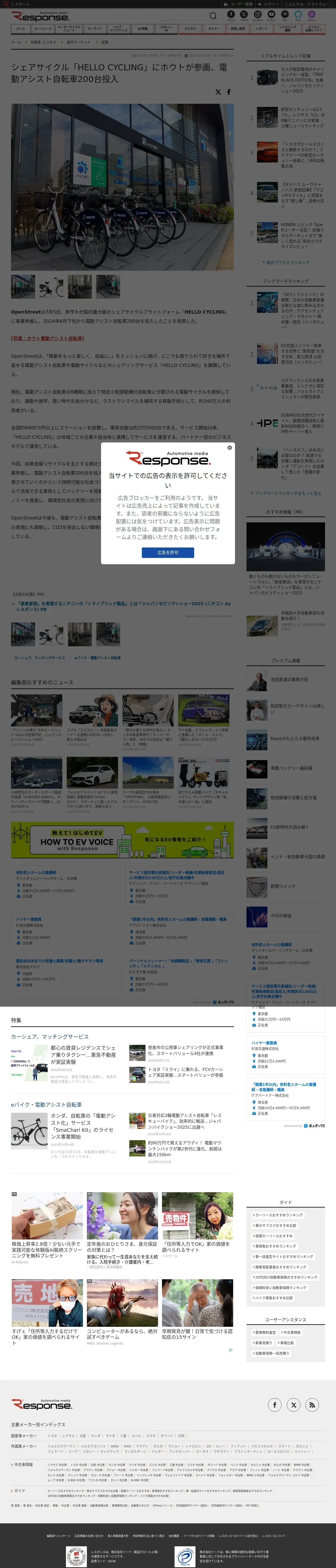This screenshot has width=336, height=1568.
Task: Open the X (Twitter) icon in the header
Action: 244,14
